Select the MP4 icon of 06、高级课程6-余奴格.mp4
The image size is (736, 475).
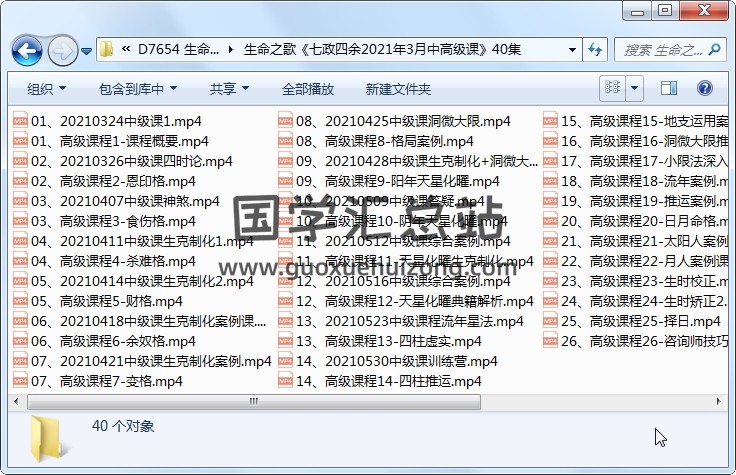[20, 341]
